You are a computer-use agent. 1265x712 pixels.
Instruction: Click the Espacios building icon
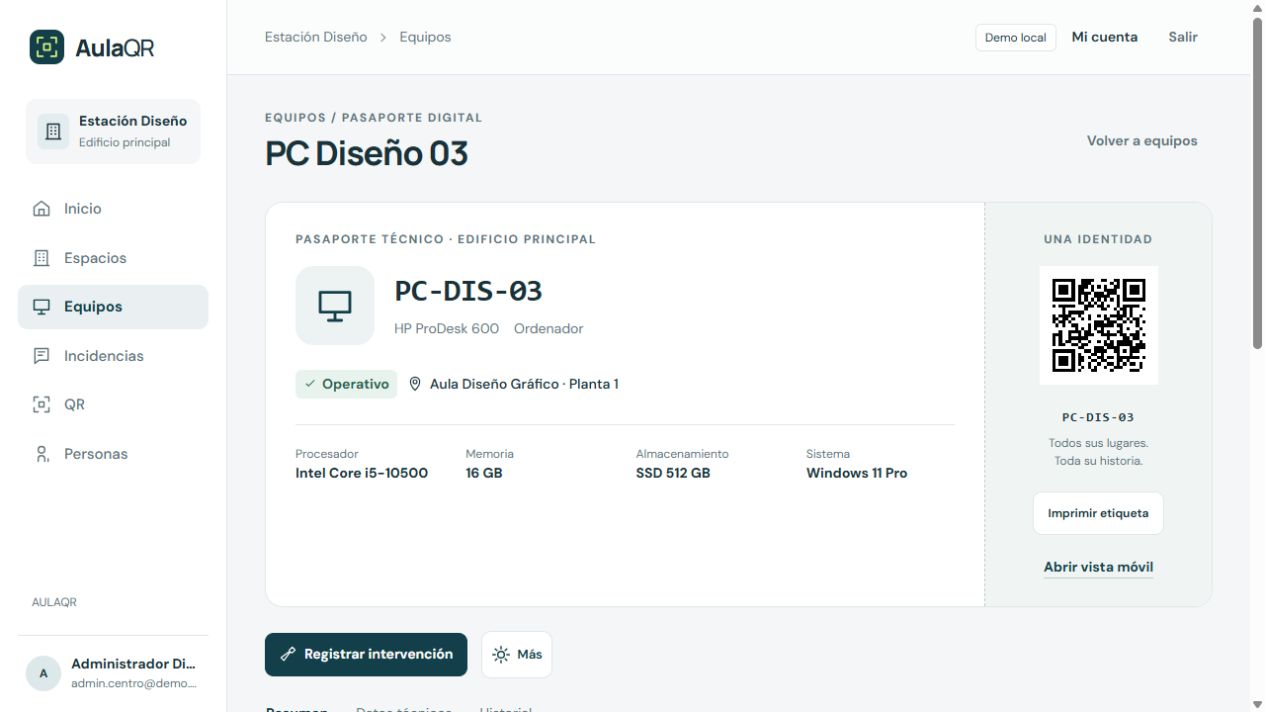(x=41, y=258)
